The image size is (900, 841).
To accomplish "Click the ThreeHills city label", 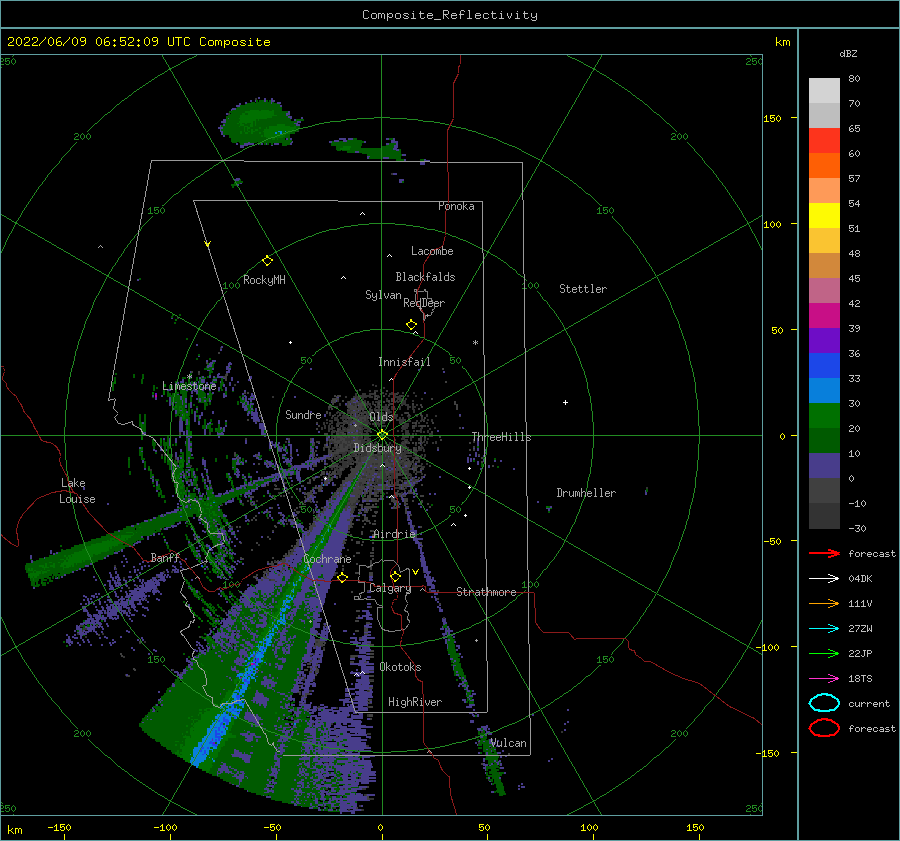I will tap(501, 437).
